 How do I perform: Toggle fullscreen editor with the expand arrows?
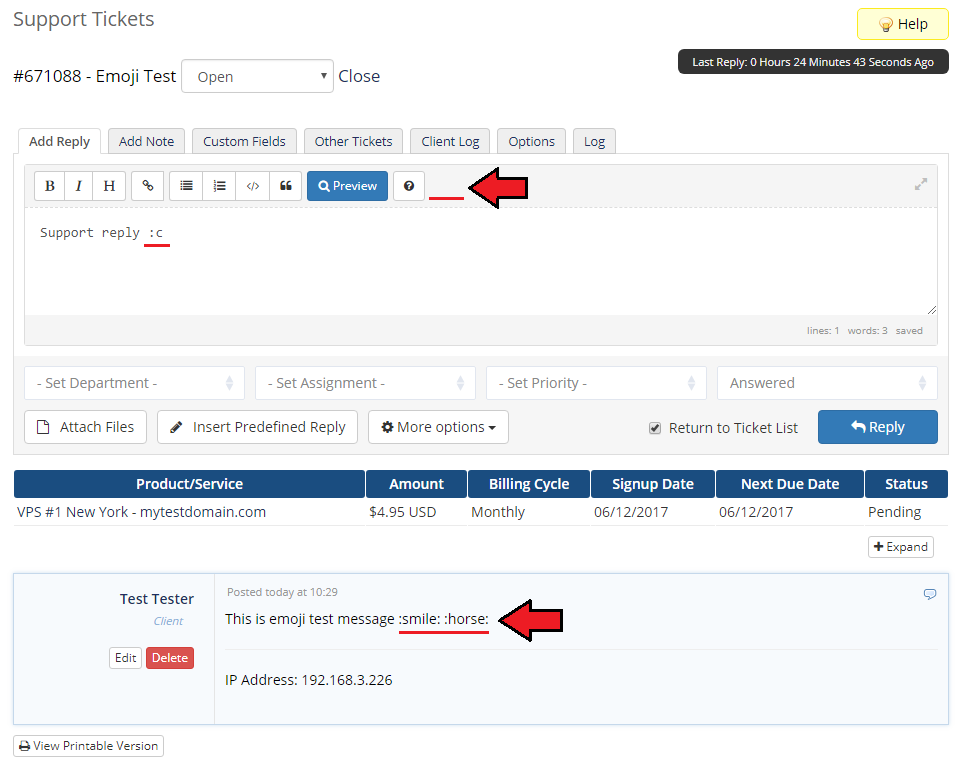(921, 184)
